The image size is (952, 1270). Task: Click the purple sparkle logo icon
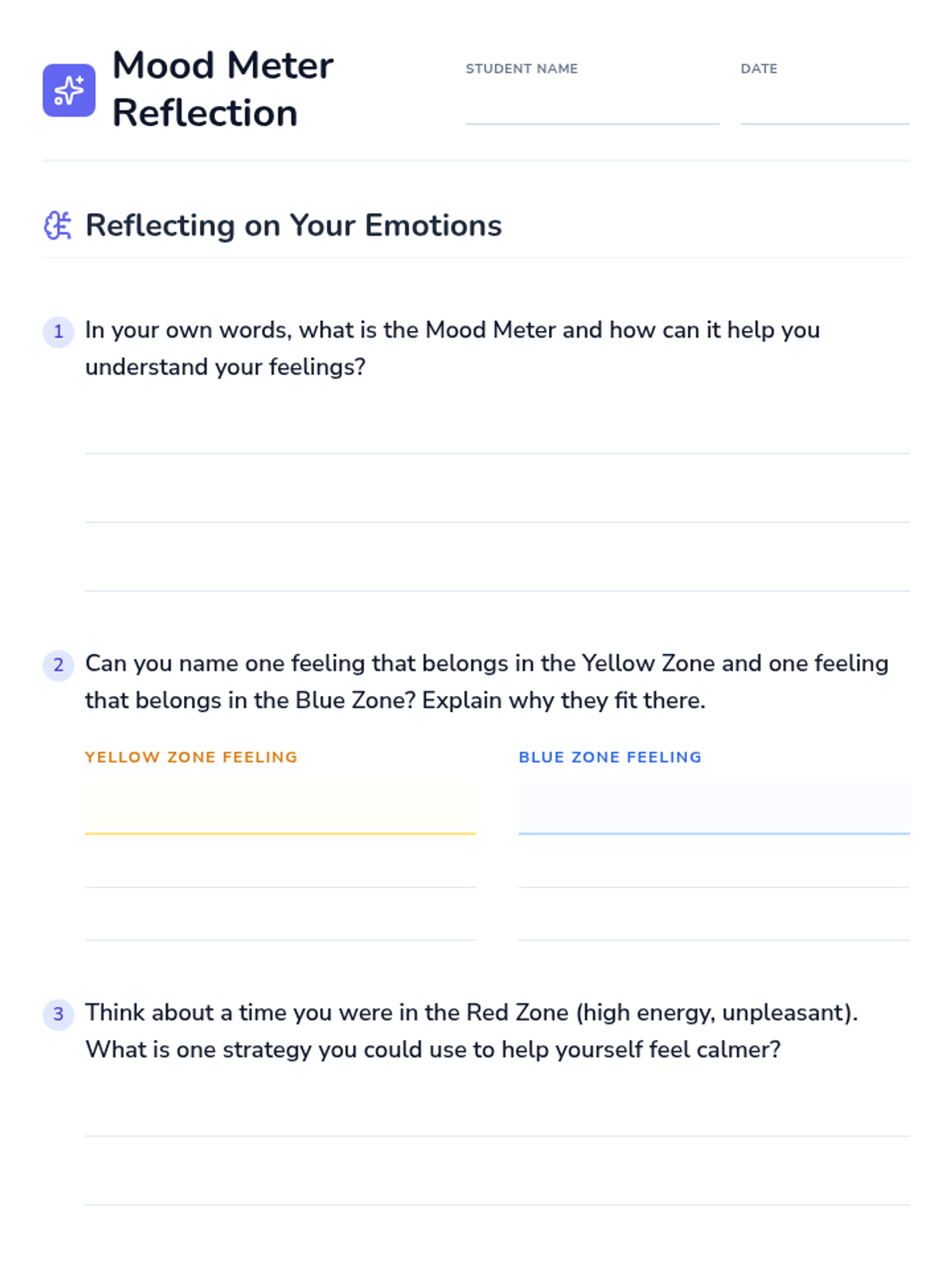pyautogui.click(x=69, y=90)
